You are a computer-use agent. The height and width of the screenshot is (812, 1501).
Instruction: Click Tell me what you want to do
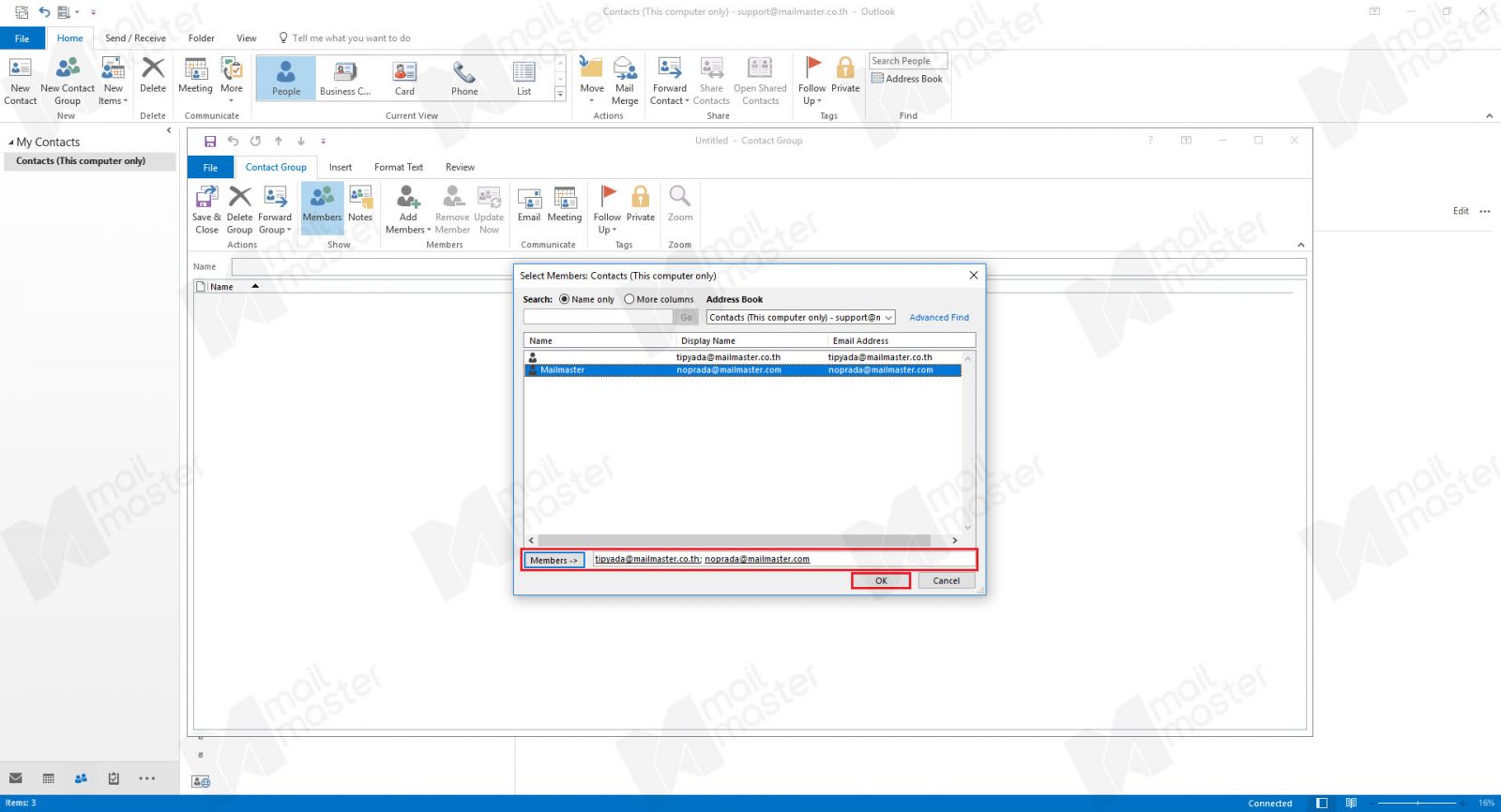(x=344, y=38)
